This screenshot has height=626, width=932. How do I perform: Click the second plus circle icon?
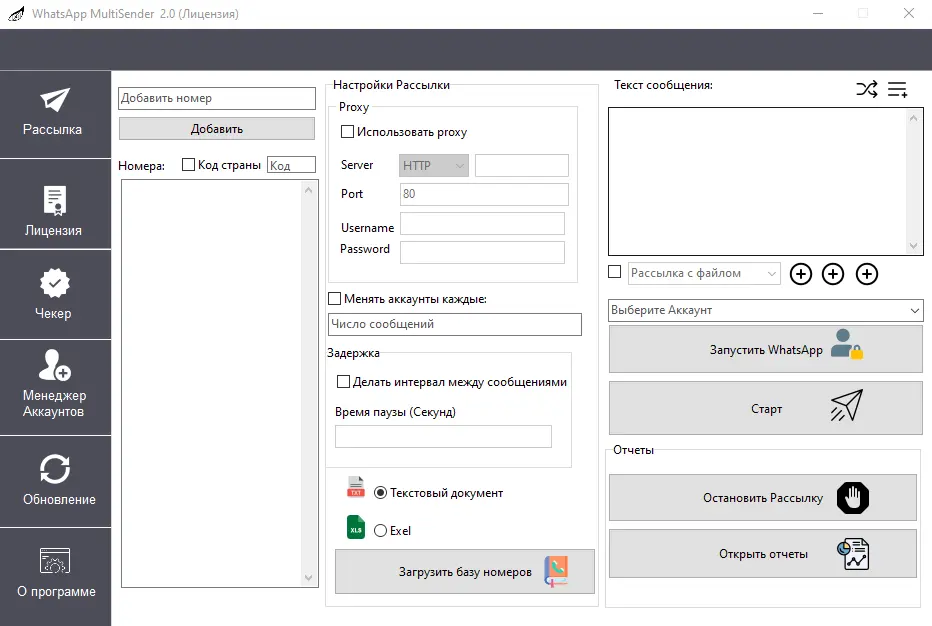[833, 274]
